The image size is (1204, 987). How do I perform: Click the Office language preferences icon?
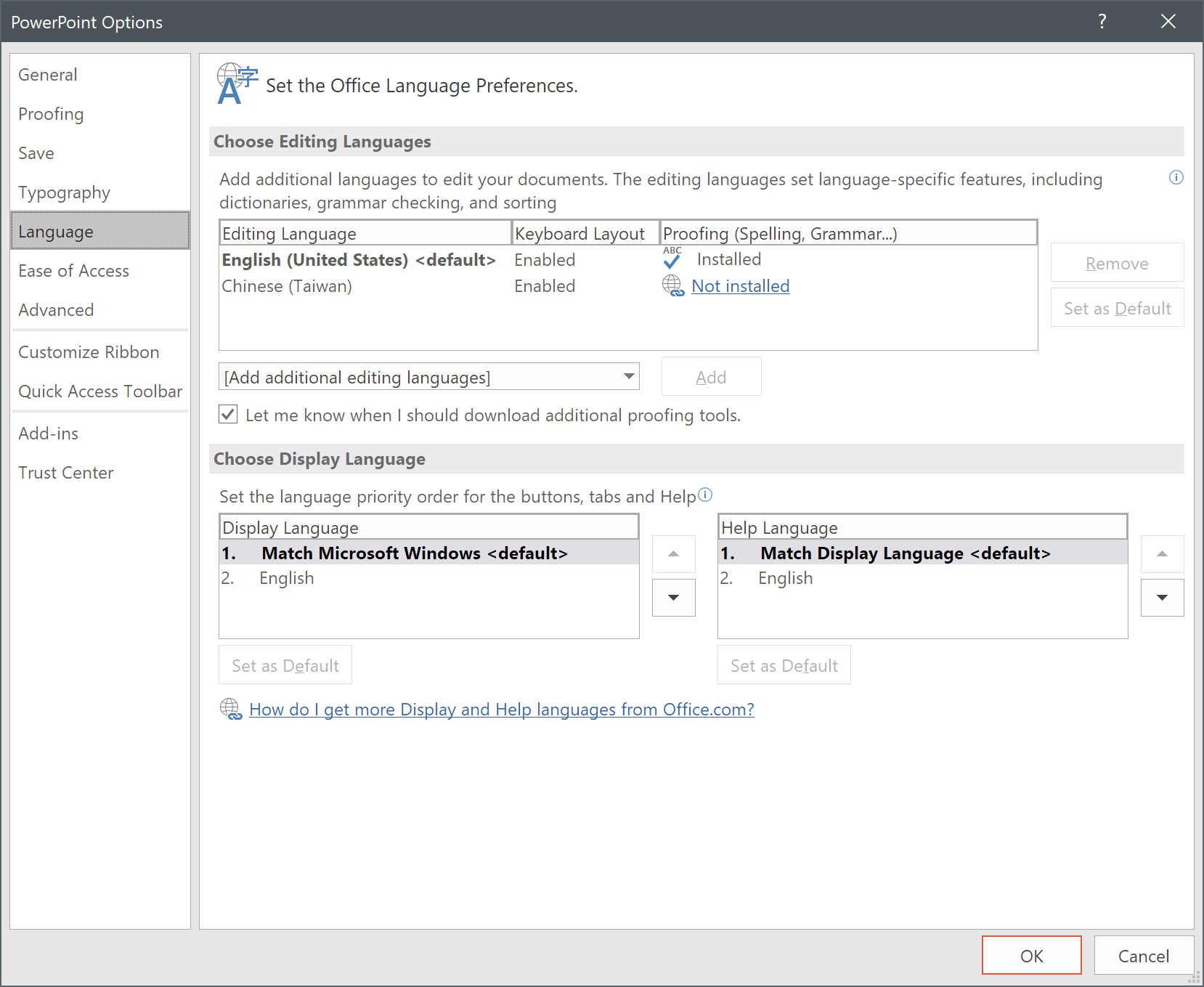click(237, 84)
